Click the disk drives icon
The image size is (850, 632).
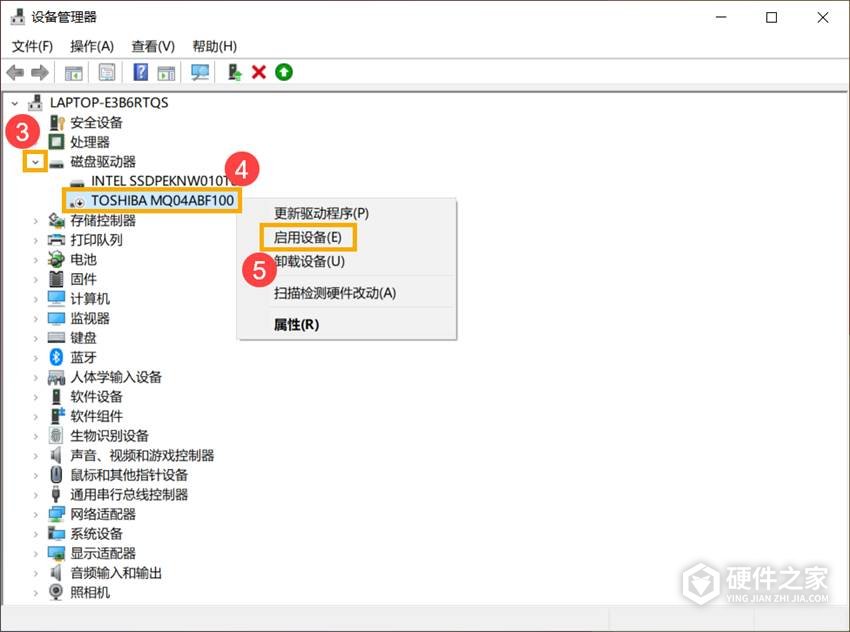[56, 162]
